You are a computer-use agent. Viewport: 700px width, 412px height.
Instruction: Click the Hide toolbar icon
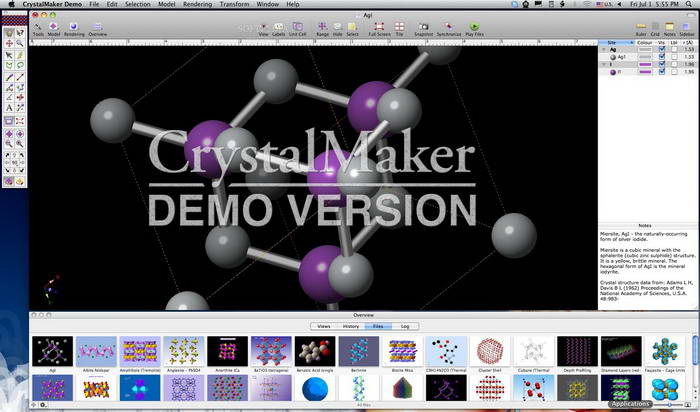coord(338,29)
